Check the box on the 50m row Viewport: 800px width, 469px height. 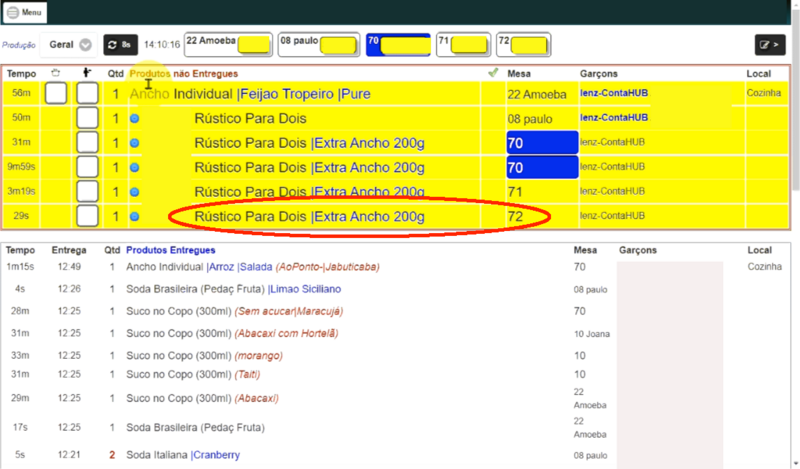(x=87, y=118)
